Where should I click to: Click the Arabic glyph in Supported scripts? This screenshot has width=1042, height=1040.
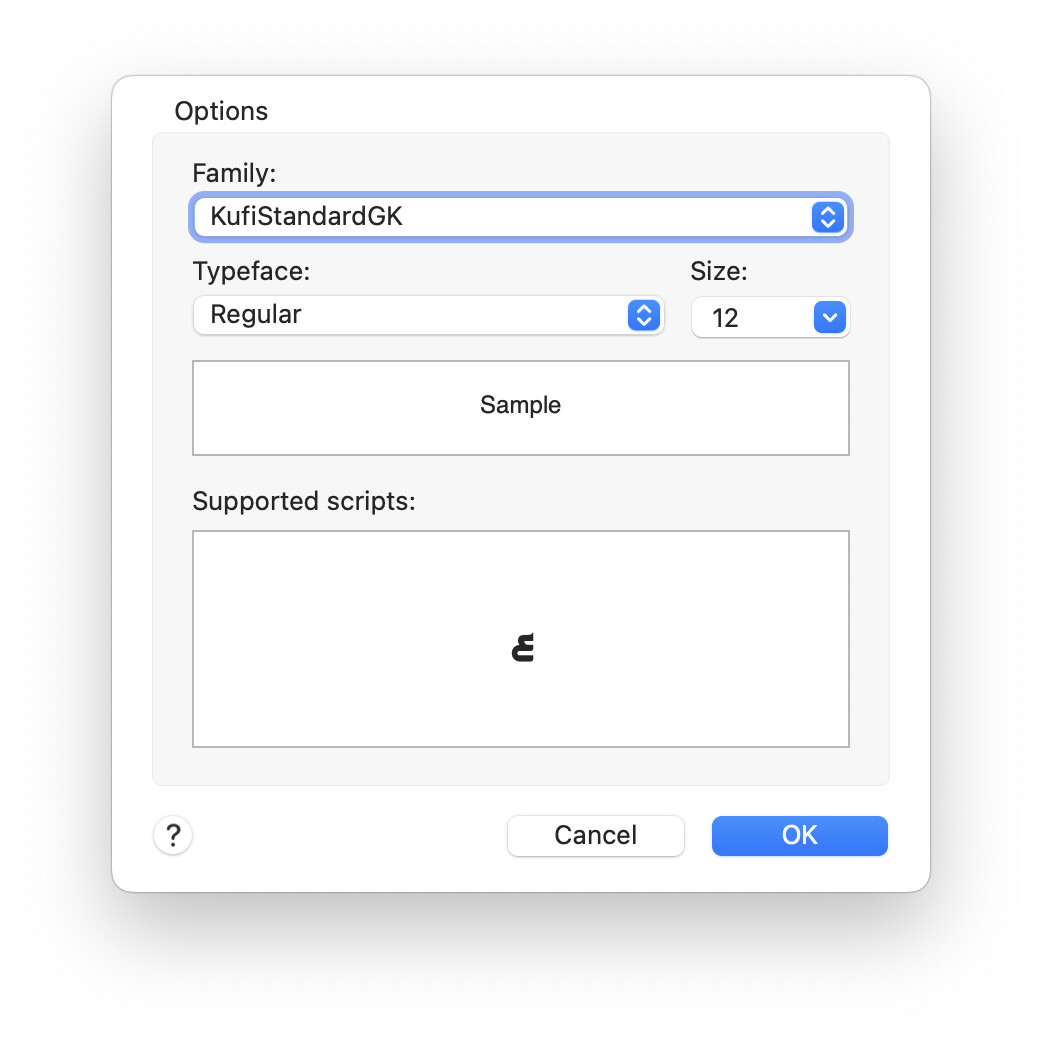pos(523,648)
